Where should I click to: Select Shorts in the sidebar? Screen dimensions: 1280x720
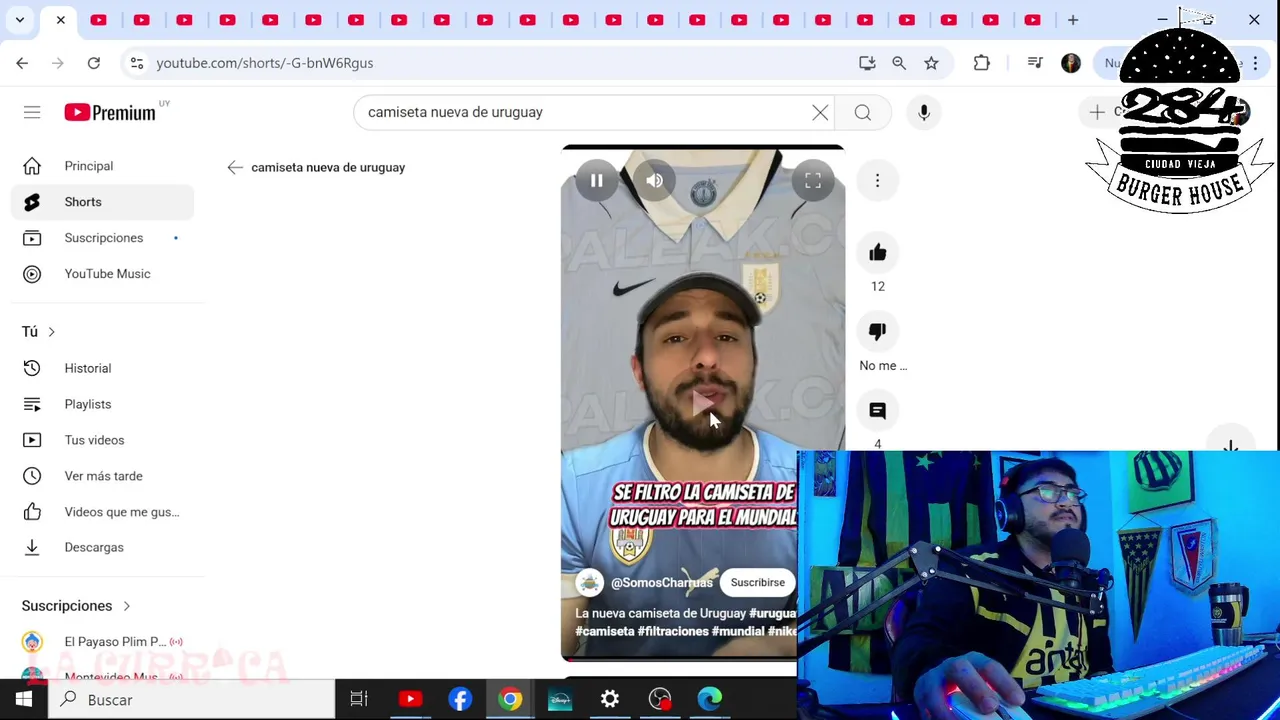pyautogui.click(x=103, y=202)
